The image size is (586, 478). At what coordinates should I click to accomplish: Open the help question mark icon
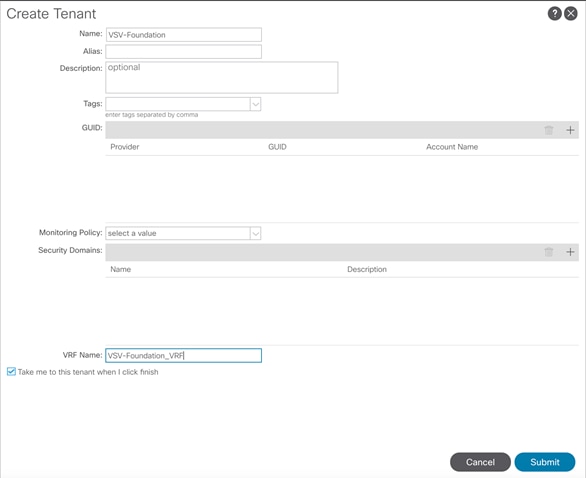[x=555, y=14]
